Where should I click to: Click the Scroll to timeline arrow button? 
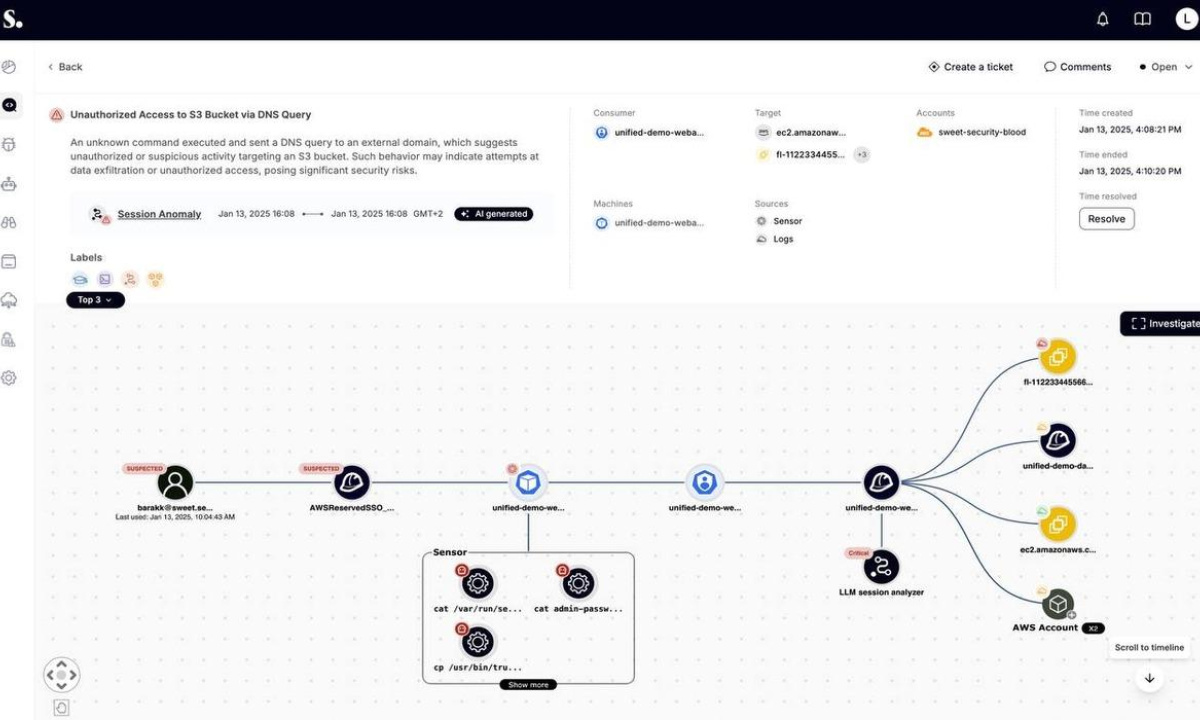pos(1149,678)
